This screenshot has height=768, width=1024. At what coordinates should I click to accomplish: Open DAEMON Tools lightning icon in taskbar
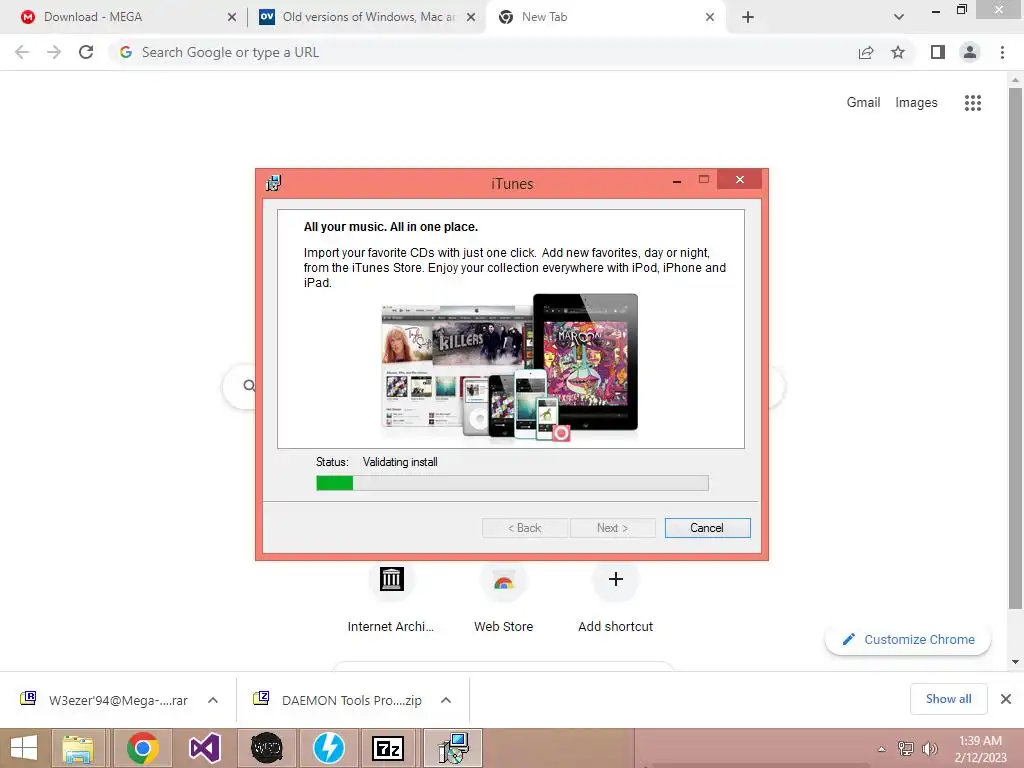click(328, 748)
